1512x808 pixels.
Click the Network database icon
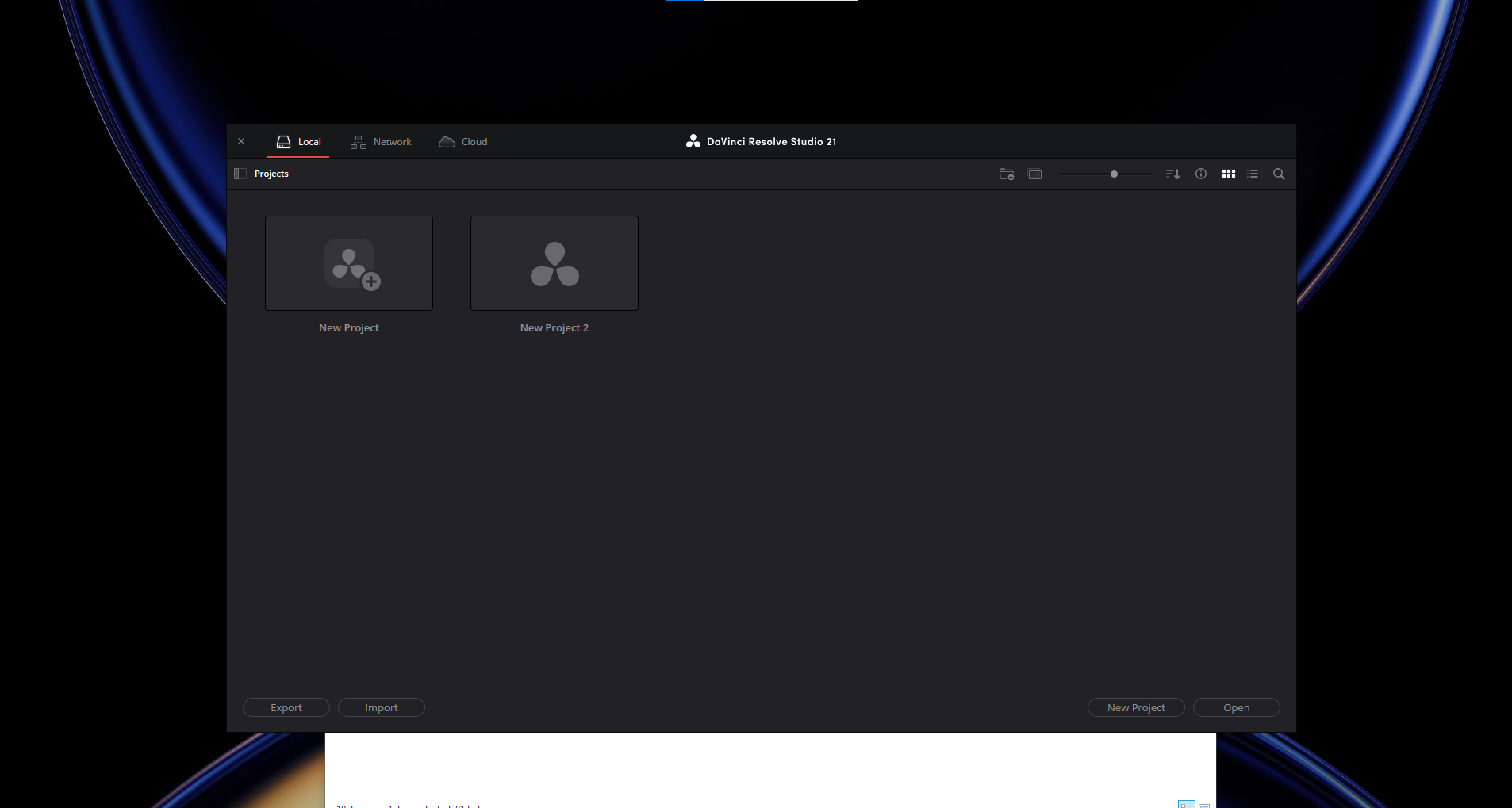(x=359, y=142)
